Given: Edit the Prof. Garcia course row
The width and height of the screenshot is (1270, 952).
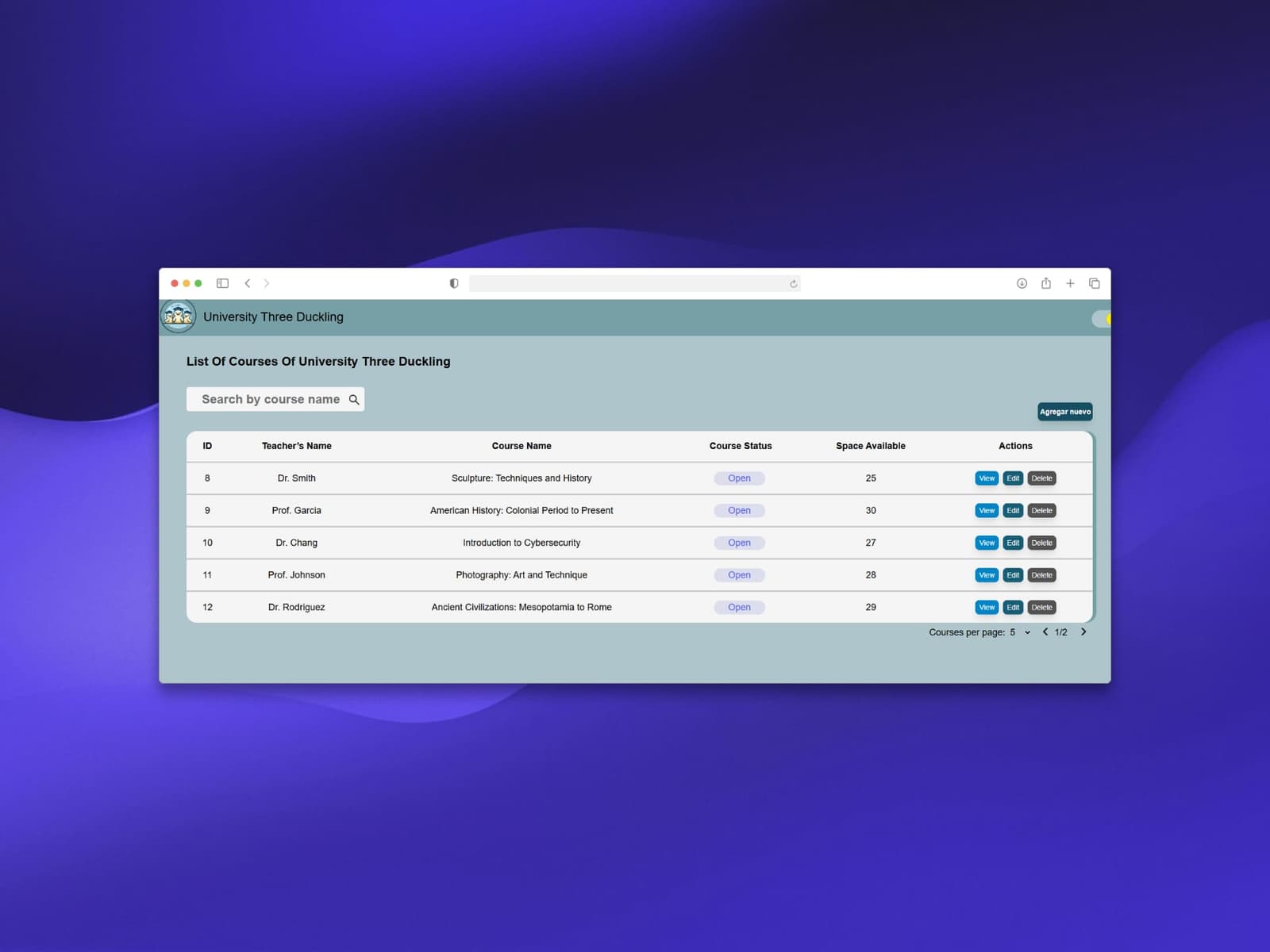Looking at the screenshot, I should coord(1013,511).
